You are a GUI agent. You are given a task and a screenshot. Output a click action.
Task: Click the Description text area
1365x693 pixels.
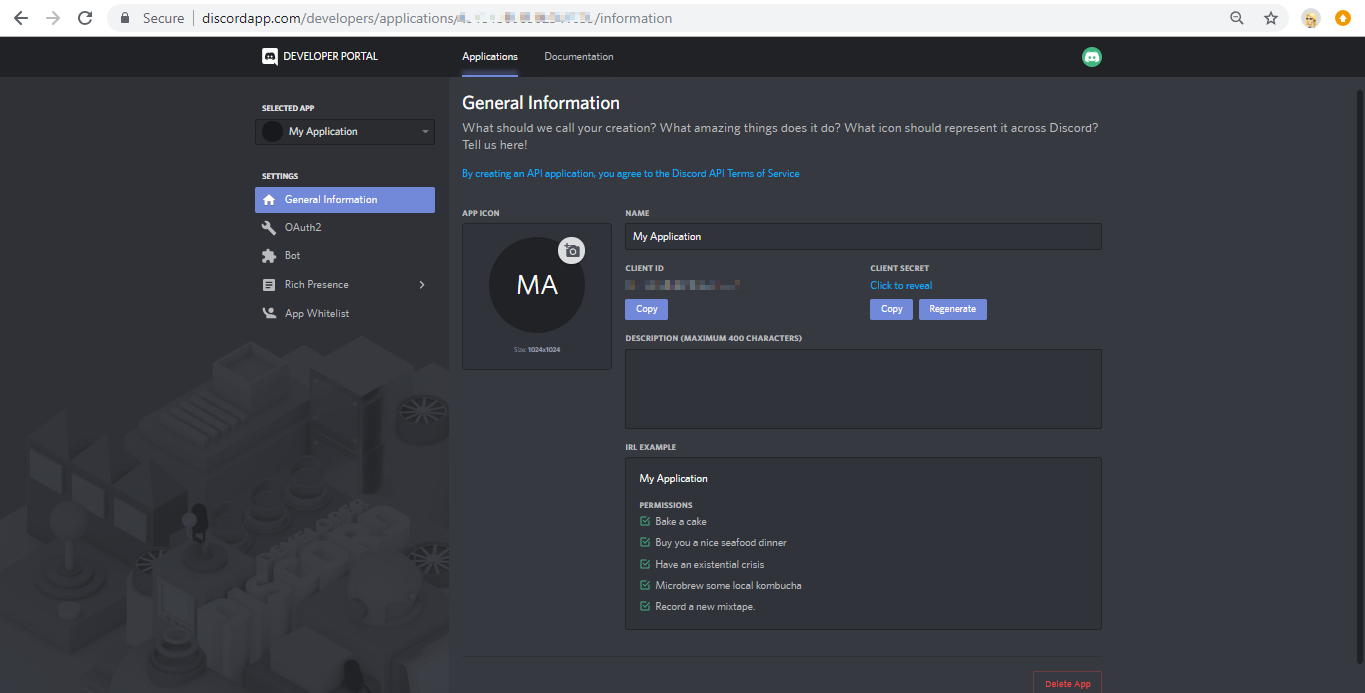click(x=863, y=389)
